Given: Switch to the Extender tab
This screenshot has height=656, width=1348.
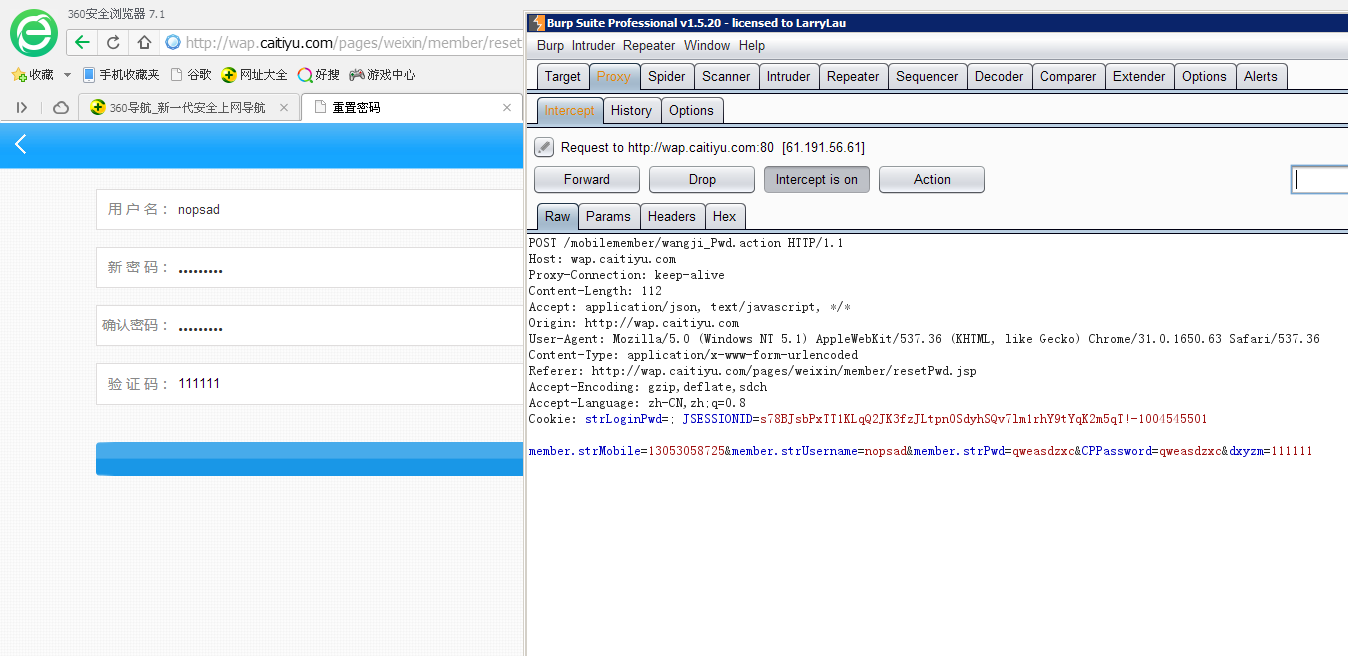Looking at the screenshot, I should [x=1139, y=77].
